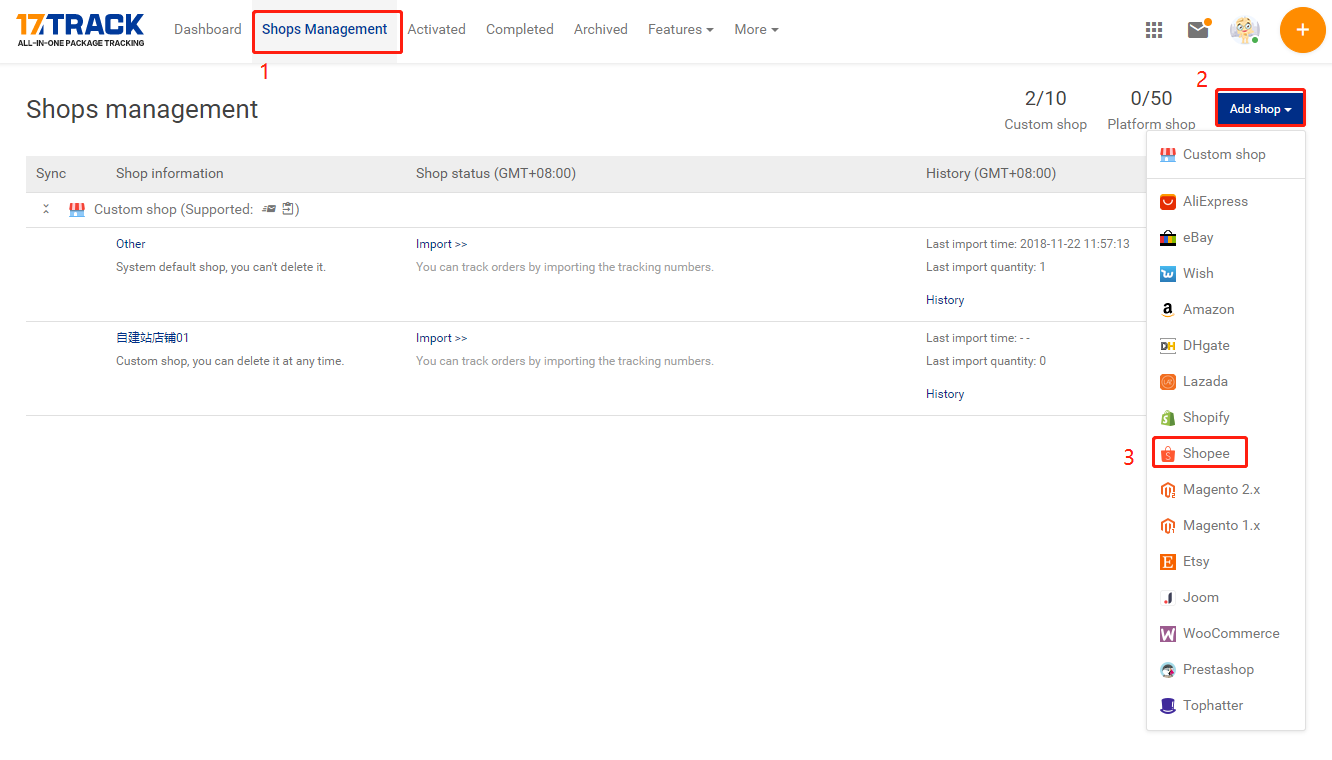This screenshot has width=1332, height=760.
Task: Click the Sync column header
Action: point(51,174)
